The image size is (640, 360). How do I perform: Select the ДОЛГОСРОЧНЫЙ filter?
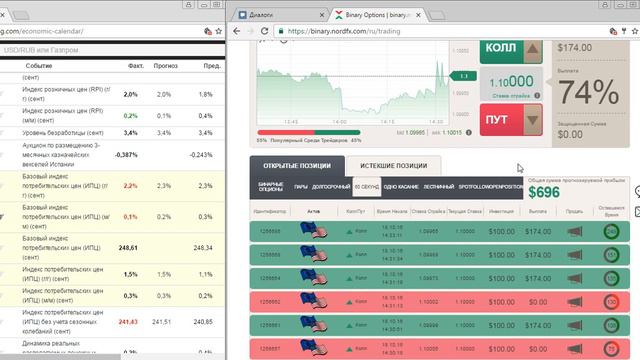click(331, 187)
